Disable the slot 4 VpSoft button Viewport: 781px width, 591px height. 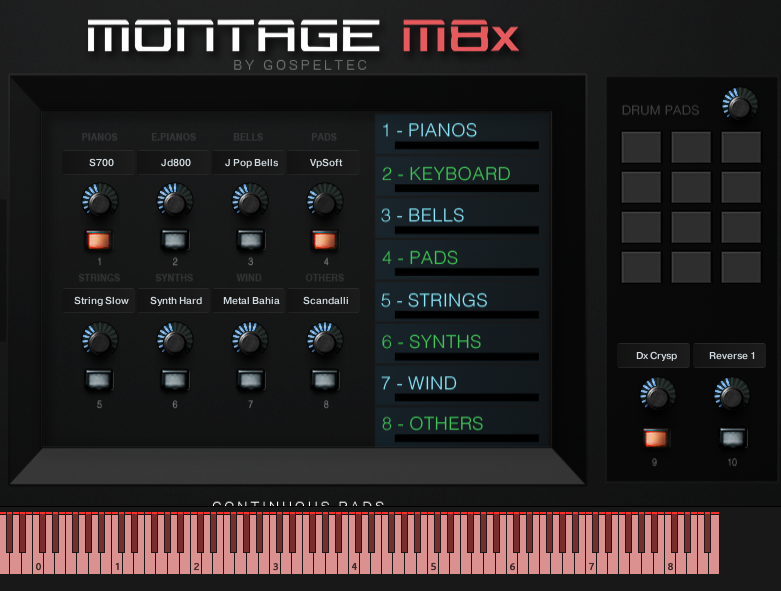pyautogui.click(x=325, y=240)
